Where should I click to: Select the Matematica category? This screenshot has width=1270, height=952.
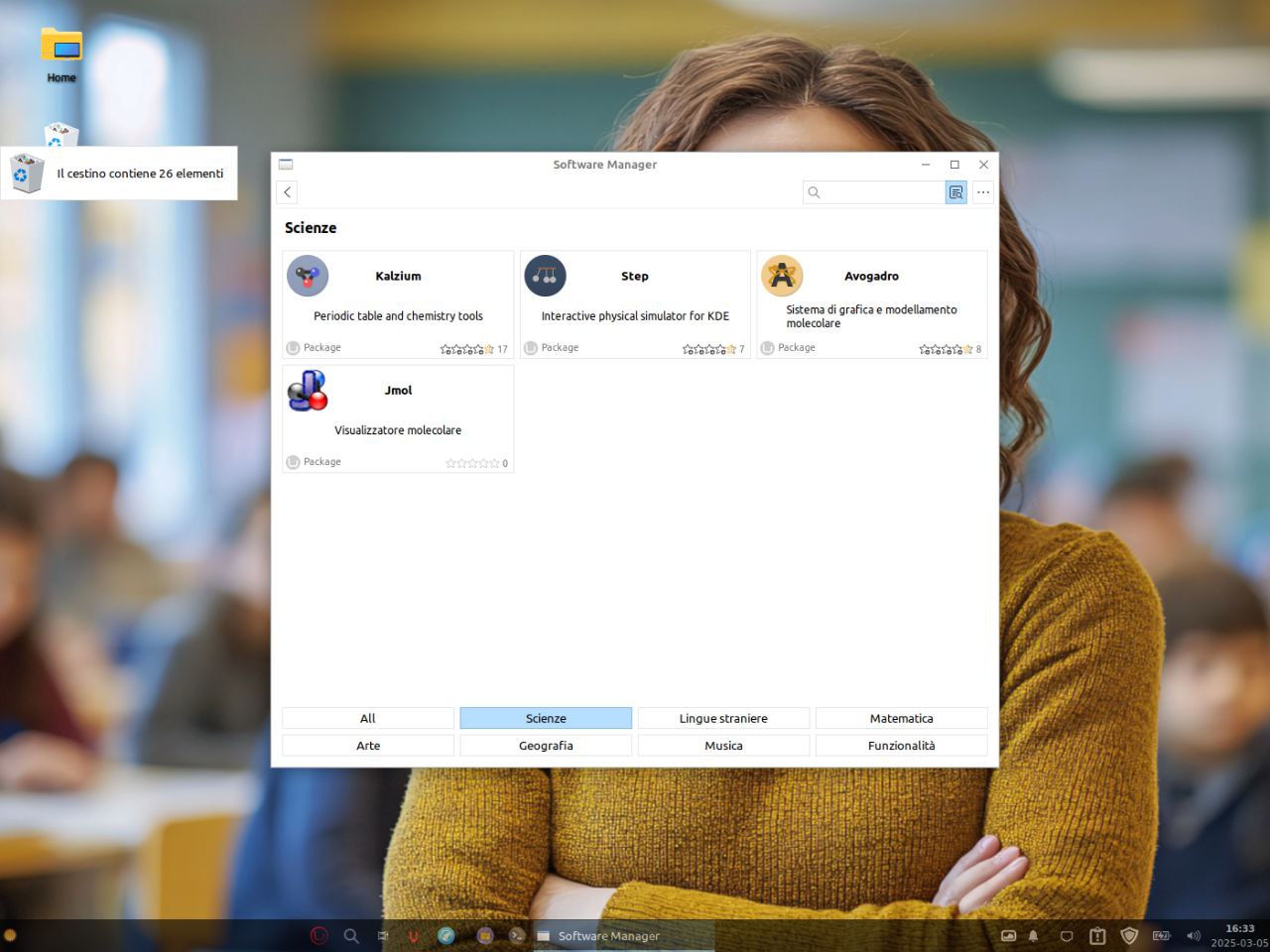[901, 718]
